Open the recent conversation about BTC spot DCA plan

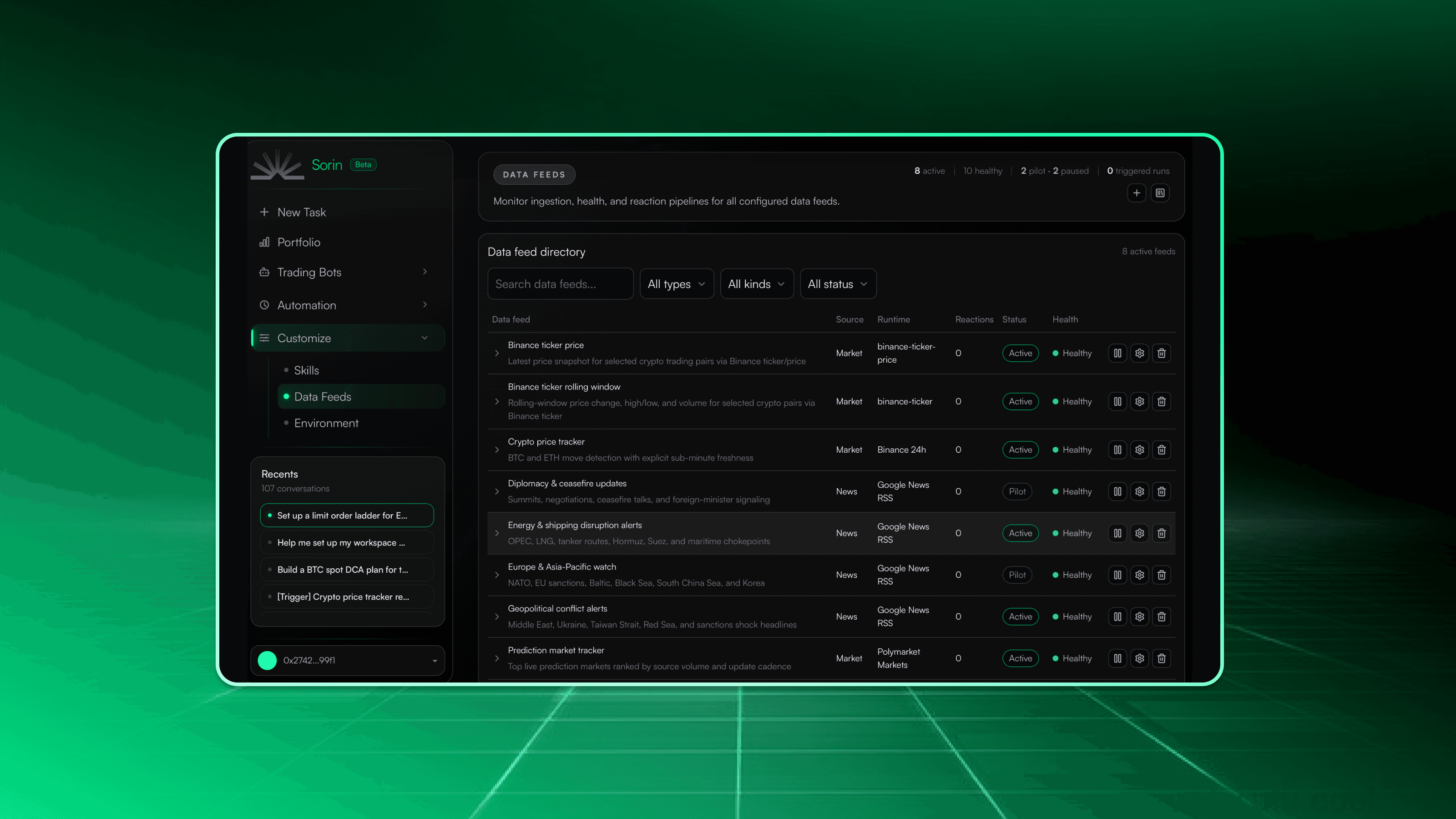[x=343, y=570]
